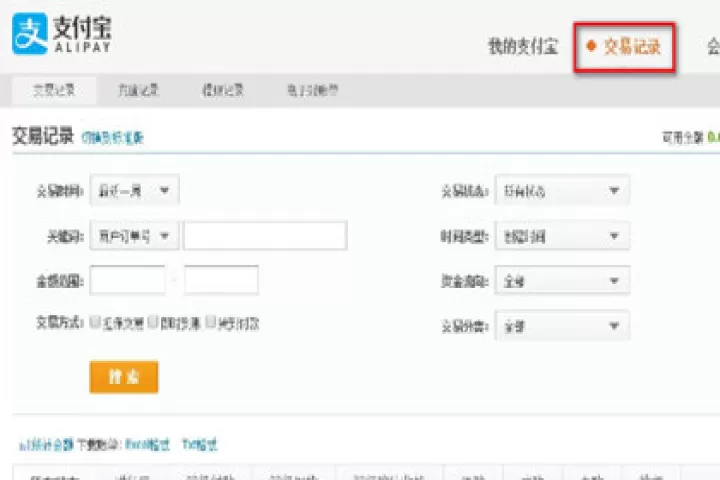Open the 时间类型 dropdown

562,236
